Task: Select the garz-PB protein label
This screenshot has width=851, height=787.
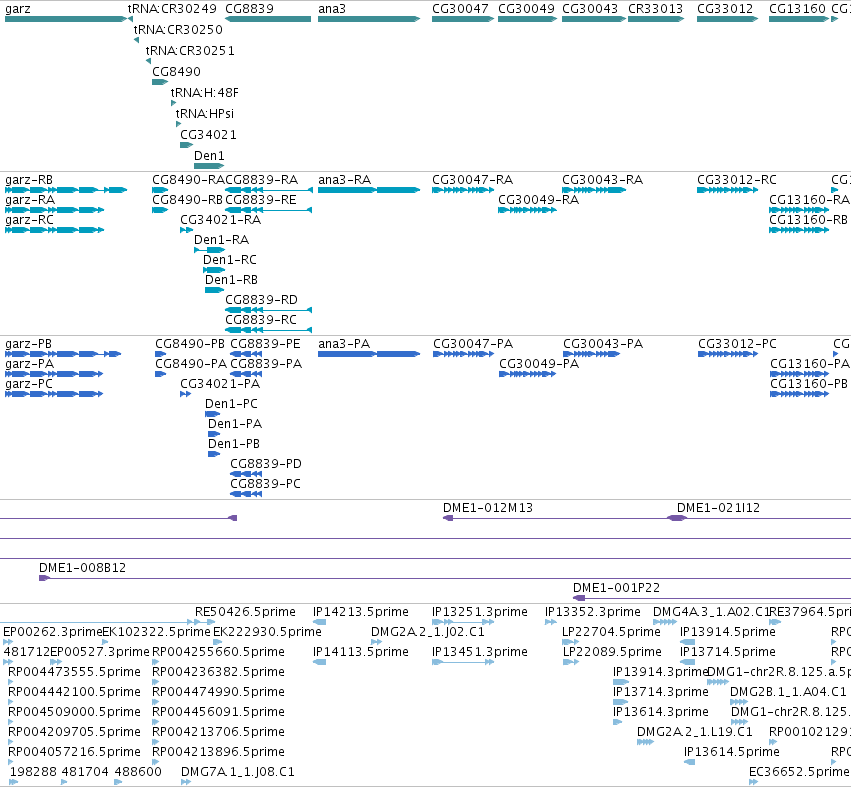Action: (28, 344)
